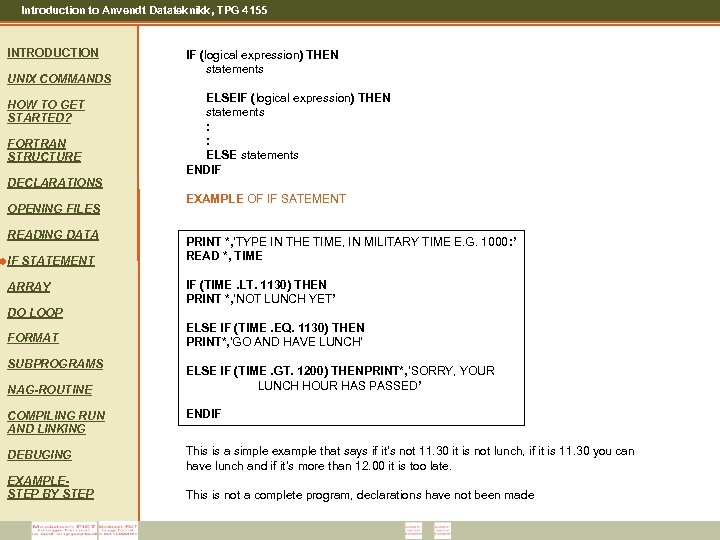Click the 'READ *, TIME' code line
Viewport: 720px width, 540px height.
(224, 256)
